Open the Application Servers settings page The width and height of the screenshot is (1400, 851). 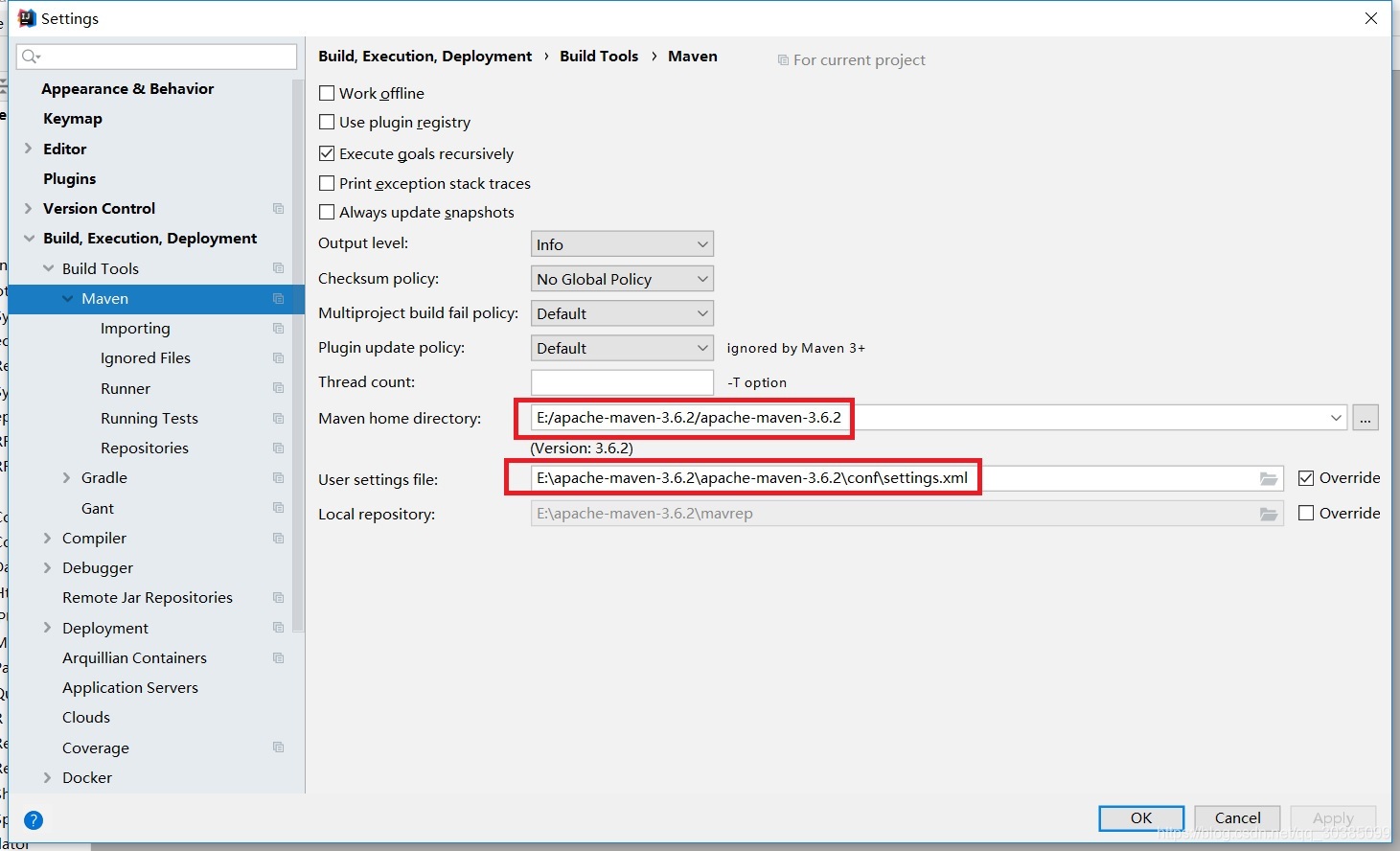click(130, 687)
